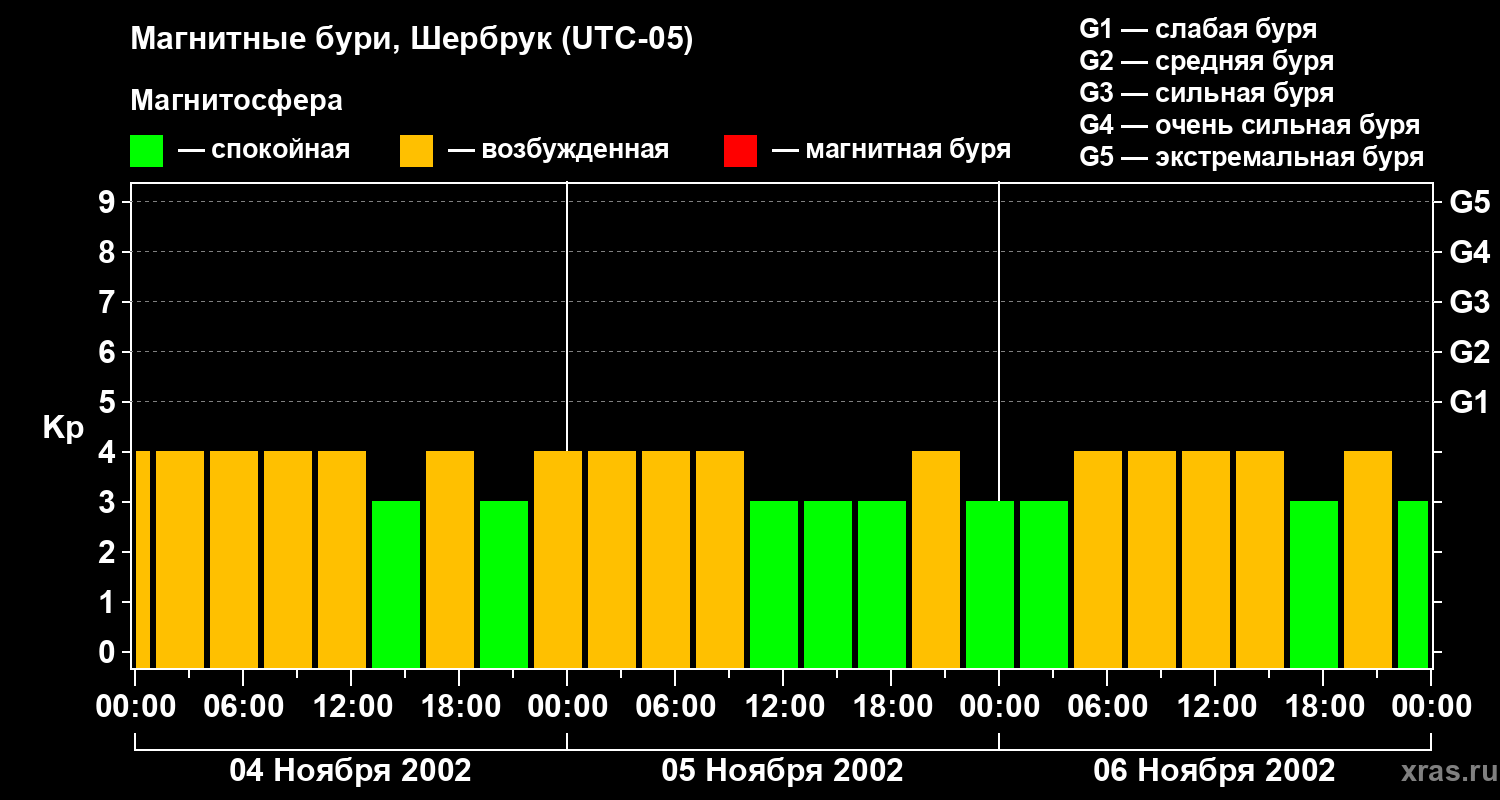This screenshot has width=1500, height=800.
Task: Click the '05 Ноября 2002' date label
Action: (782, 771)
